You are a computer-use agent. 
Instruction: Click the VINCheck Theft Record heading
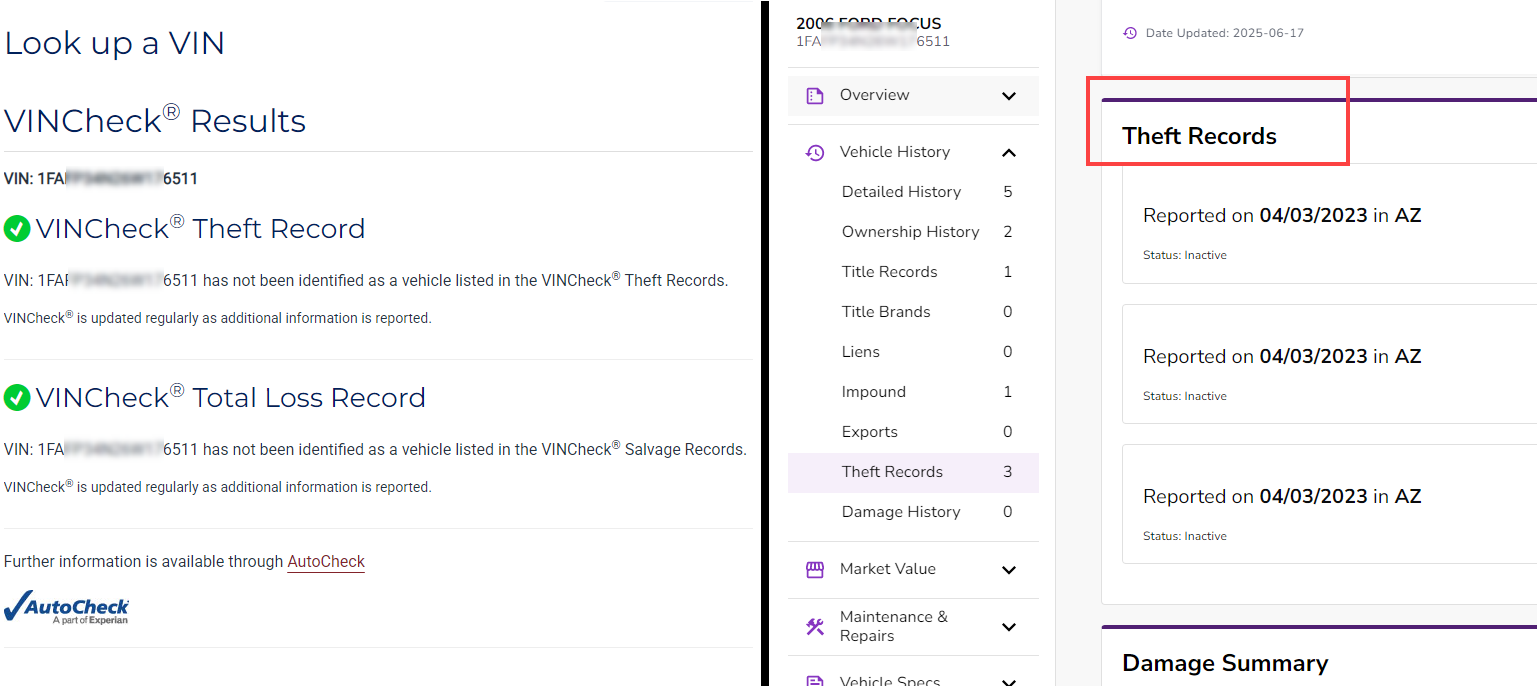pyautogui.click(x=200, y=229)
